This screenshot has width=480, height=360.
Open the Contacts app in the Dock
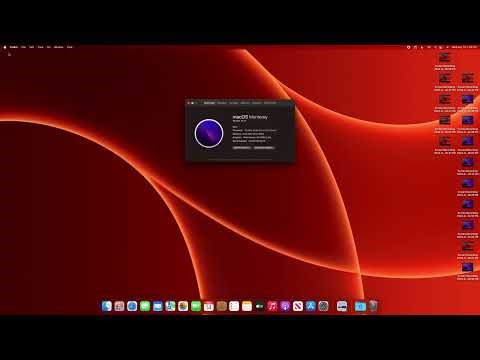click(221, 306)
